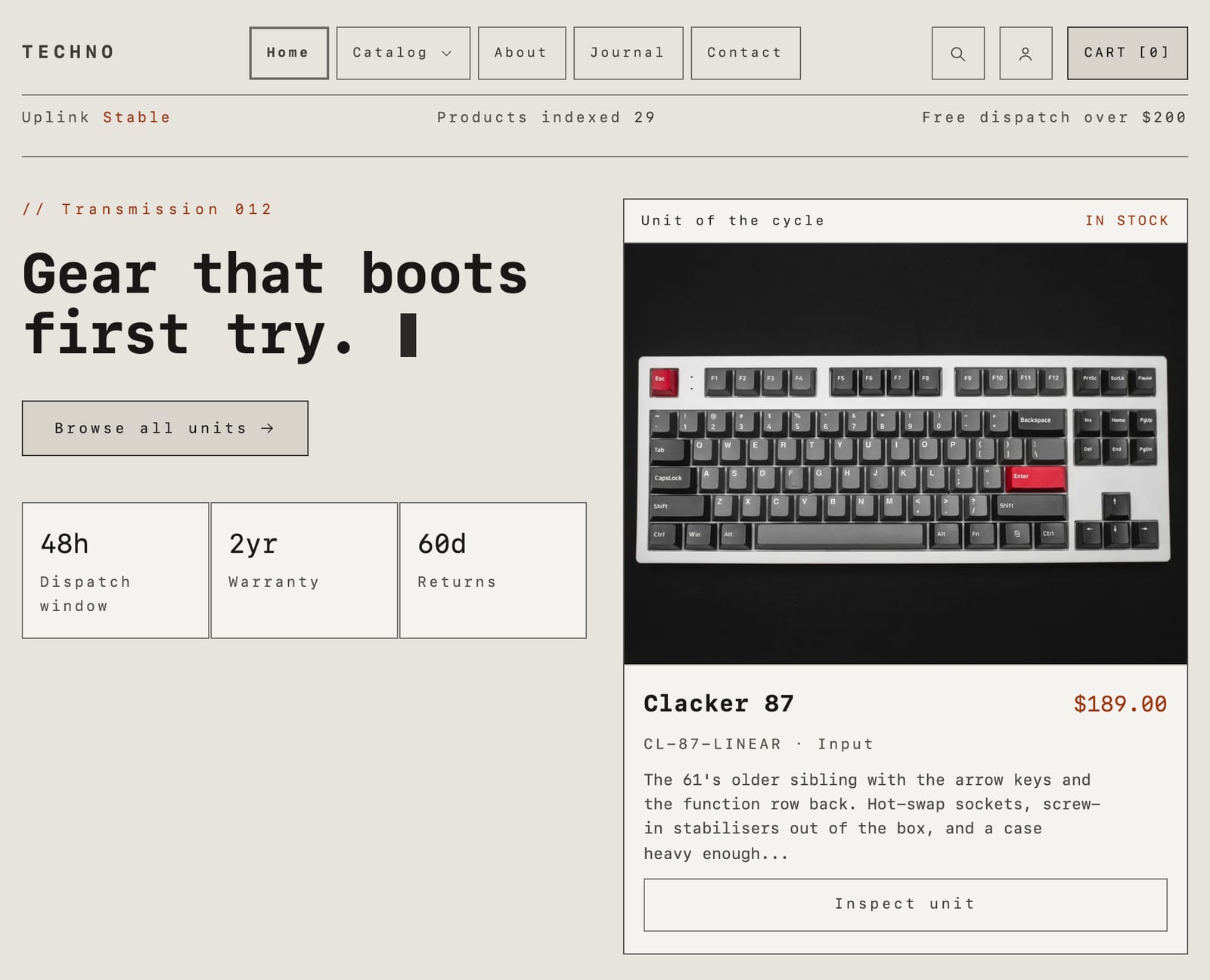This screenshot has height=980, width=1210.
Task: Open the search icon button
Action: click(957, 53)
